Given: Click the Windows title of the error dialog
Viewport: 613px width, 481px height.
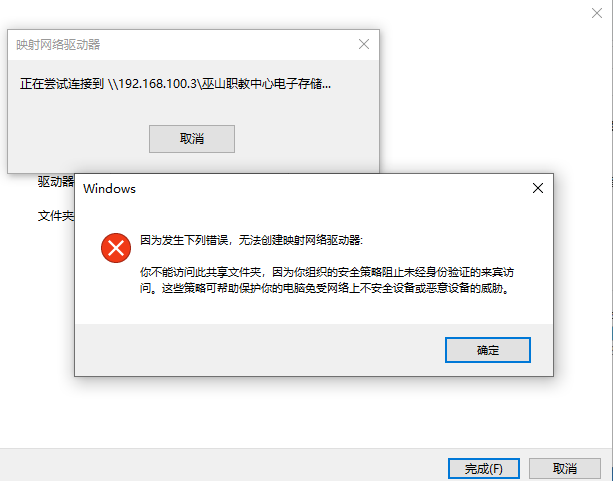Looking at the screenshot, I should (109, 188).
